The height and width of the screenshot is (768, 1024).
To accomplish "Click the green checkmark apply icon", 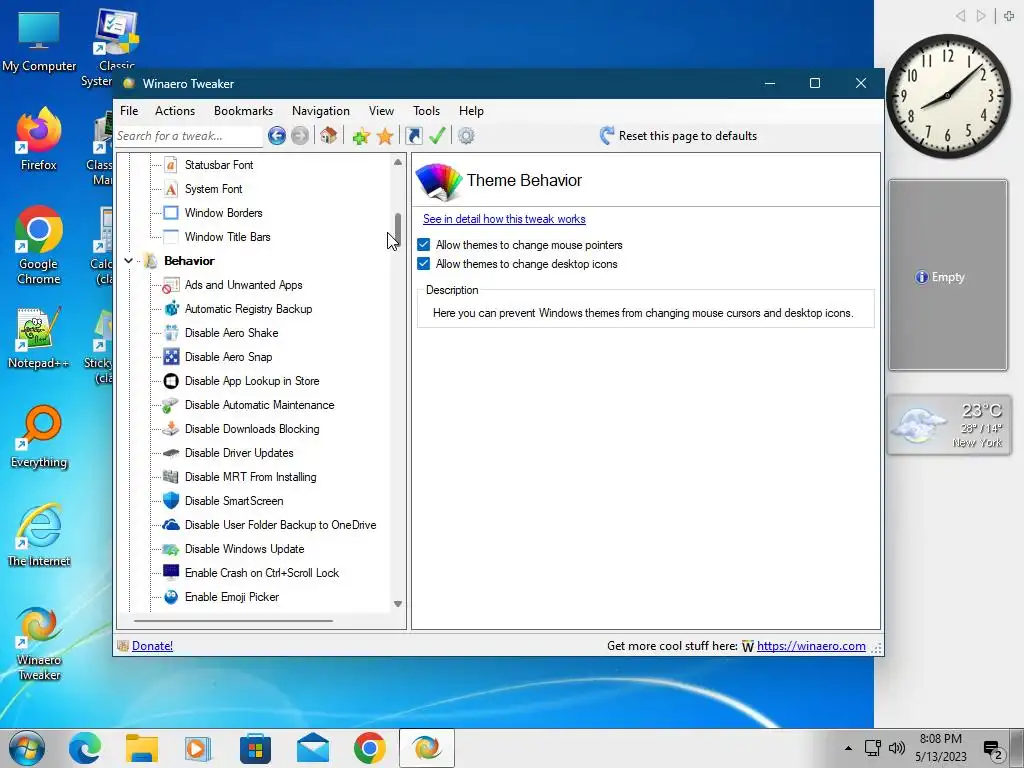I will [438, 136].
